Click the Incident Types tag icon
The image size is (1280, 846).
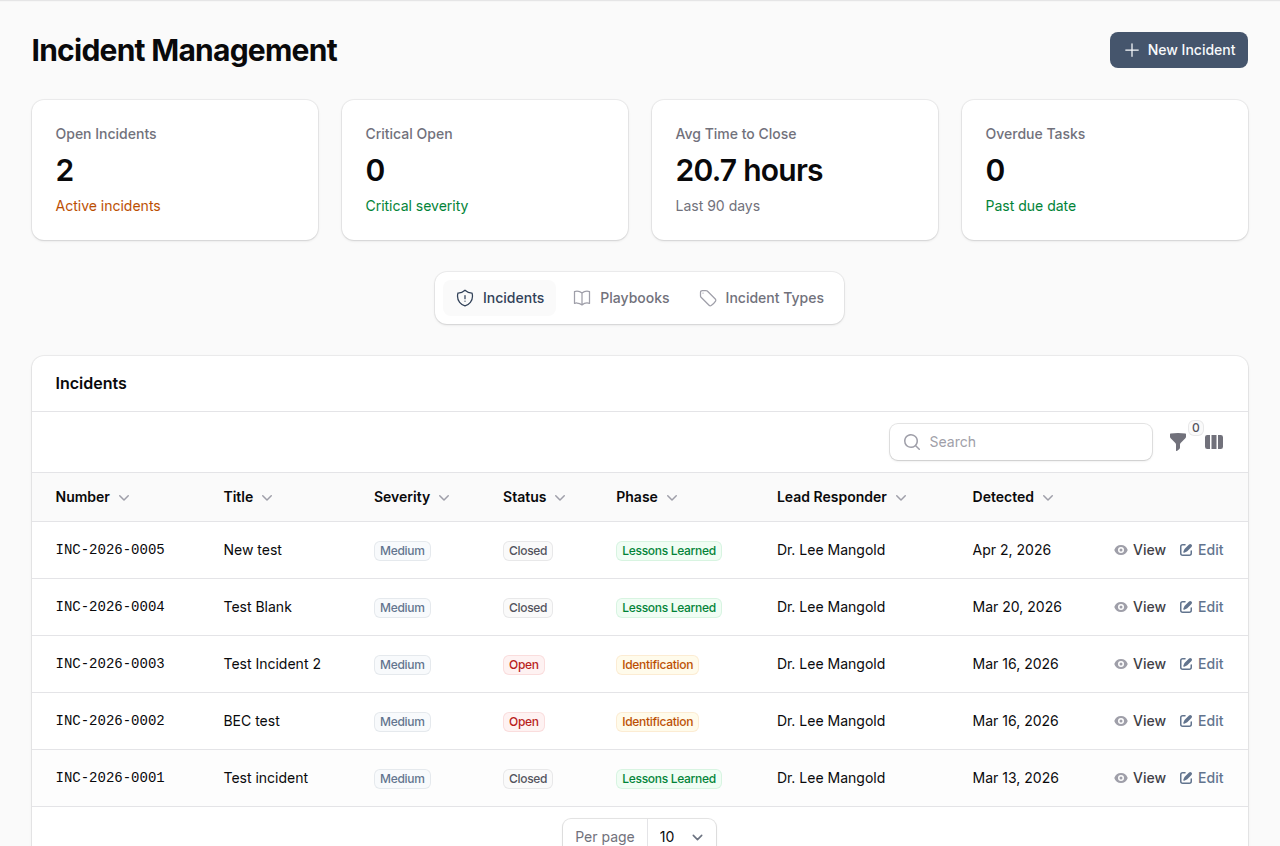pos(707,297)
